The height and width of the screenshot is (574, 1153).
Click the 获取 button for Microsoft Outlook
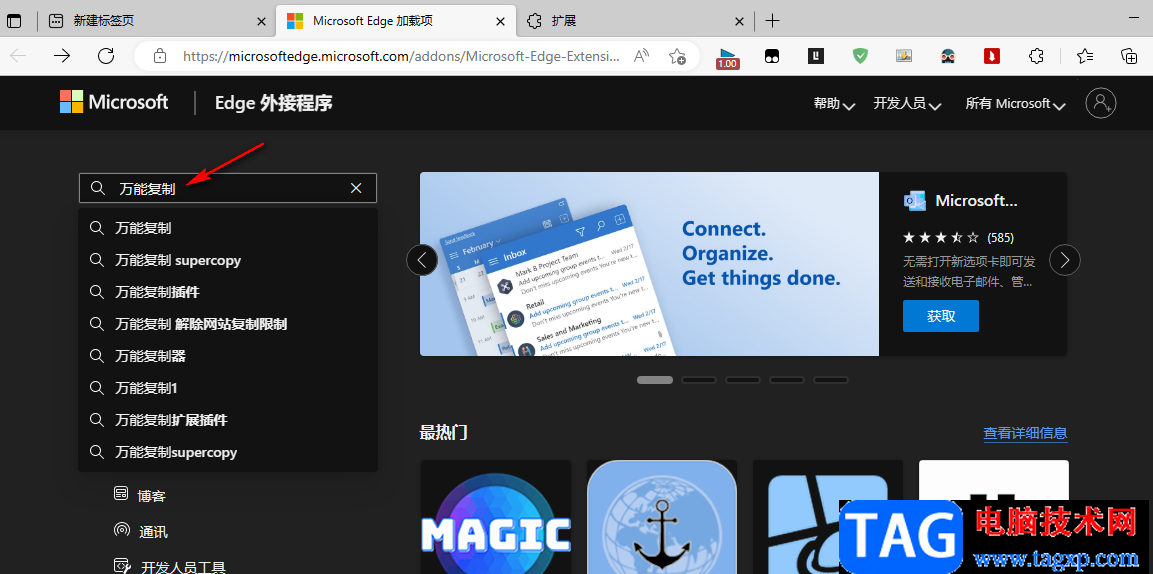click(940, 316)
